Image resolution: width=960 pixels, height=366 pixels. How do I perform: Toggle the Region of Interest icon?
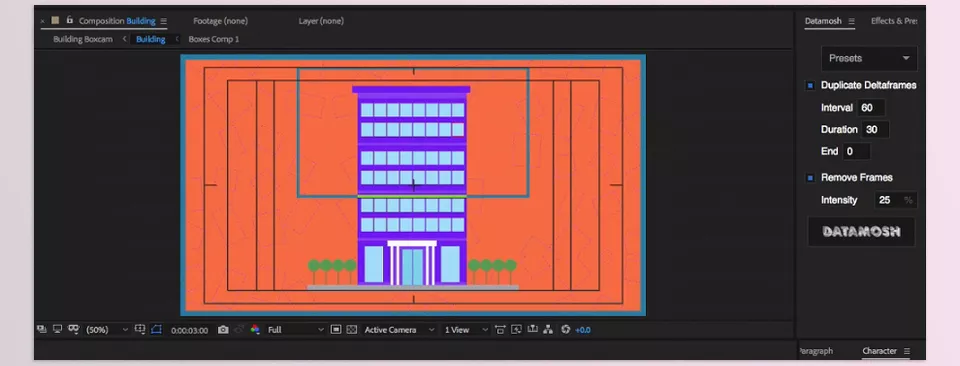tap(336, 329)
